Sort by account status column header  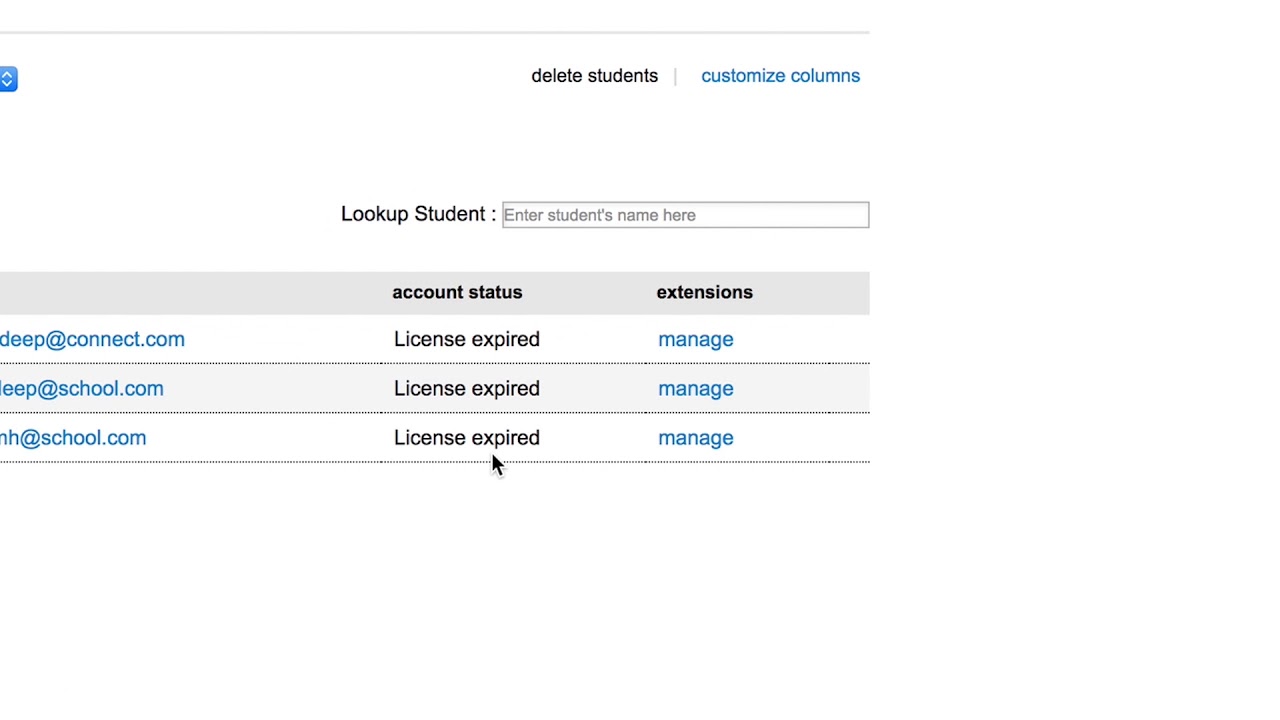coord(457,292)
